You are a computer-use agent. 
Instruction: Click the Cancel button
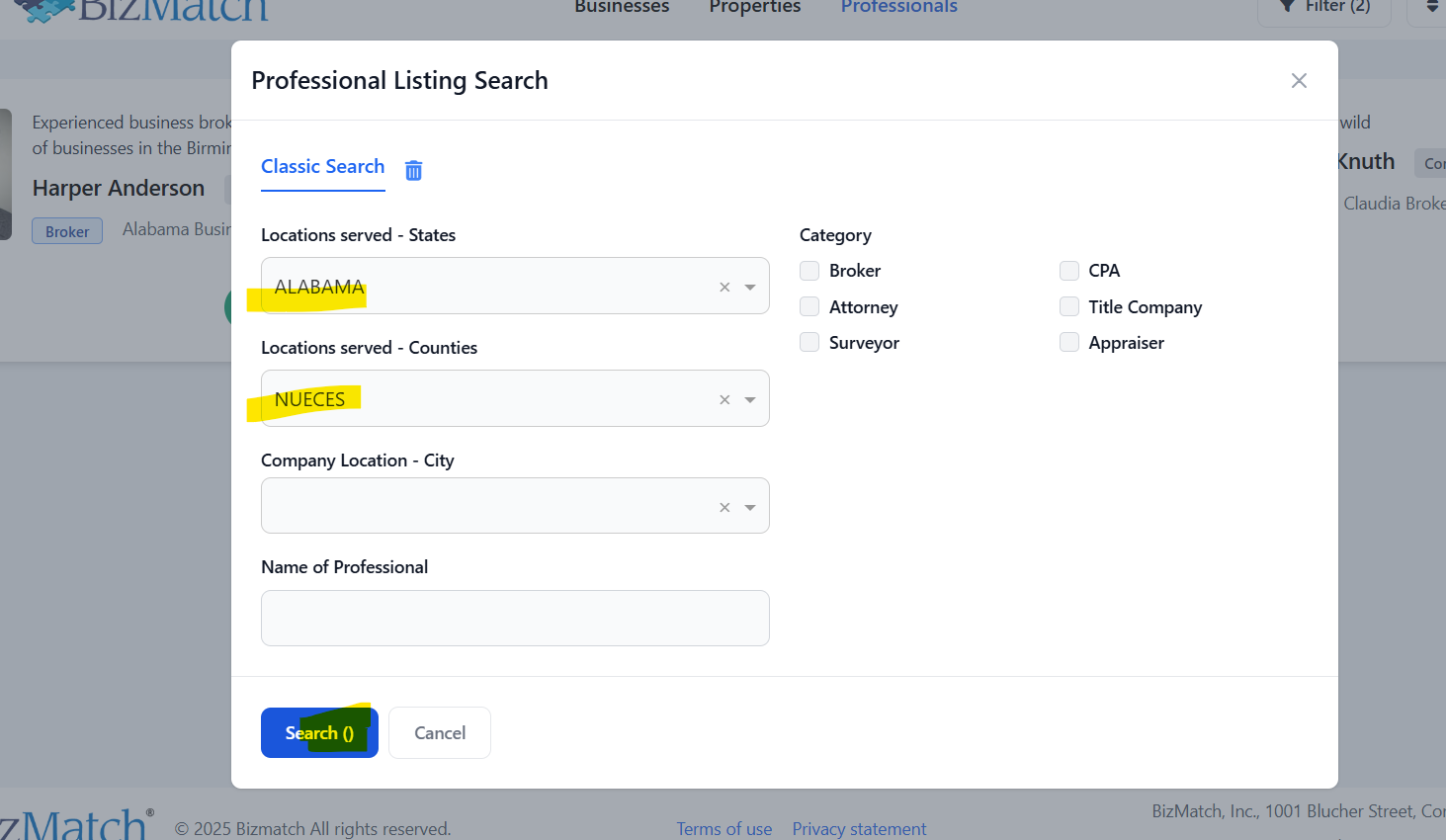(x=440, y=732)
